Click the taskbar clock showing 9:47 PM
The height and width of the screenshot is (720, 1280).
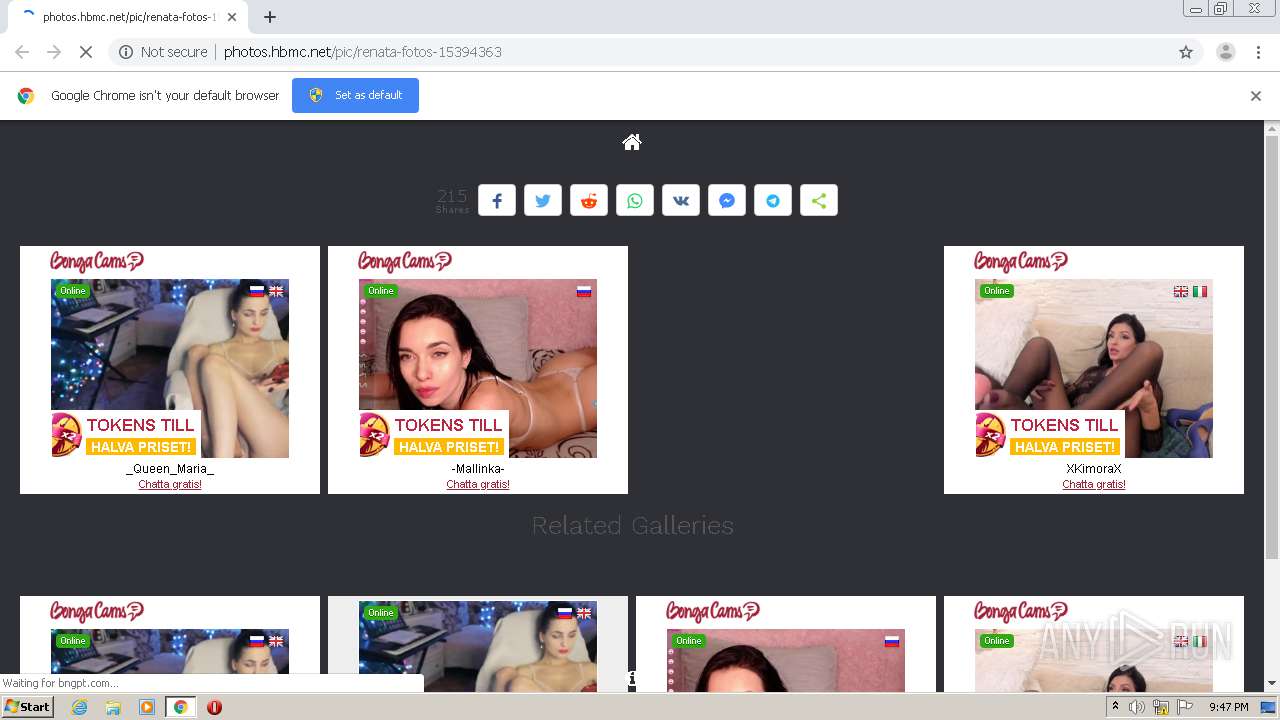point(1229,707)
